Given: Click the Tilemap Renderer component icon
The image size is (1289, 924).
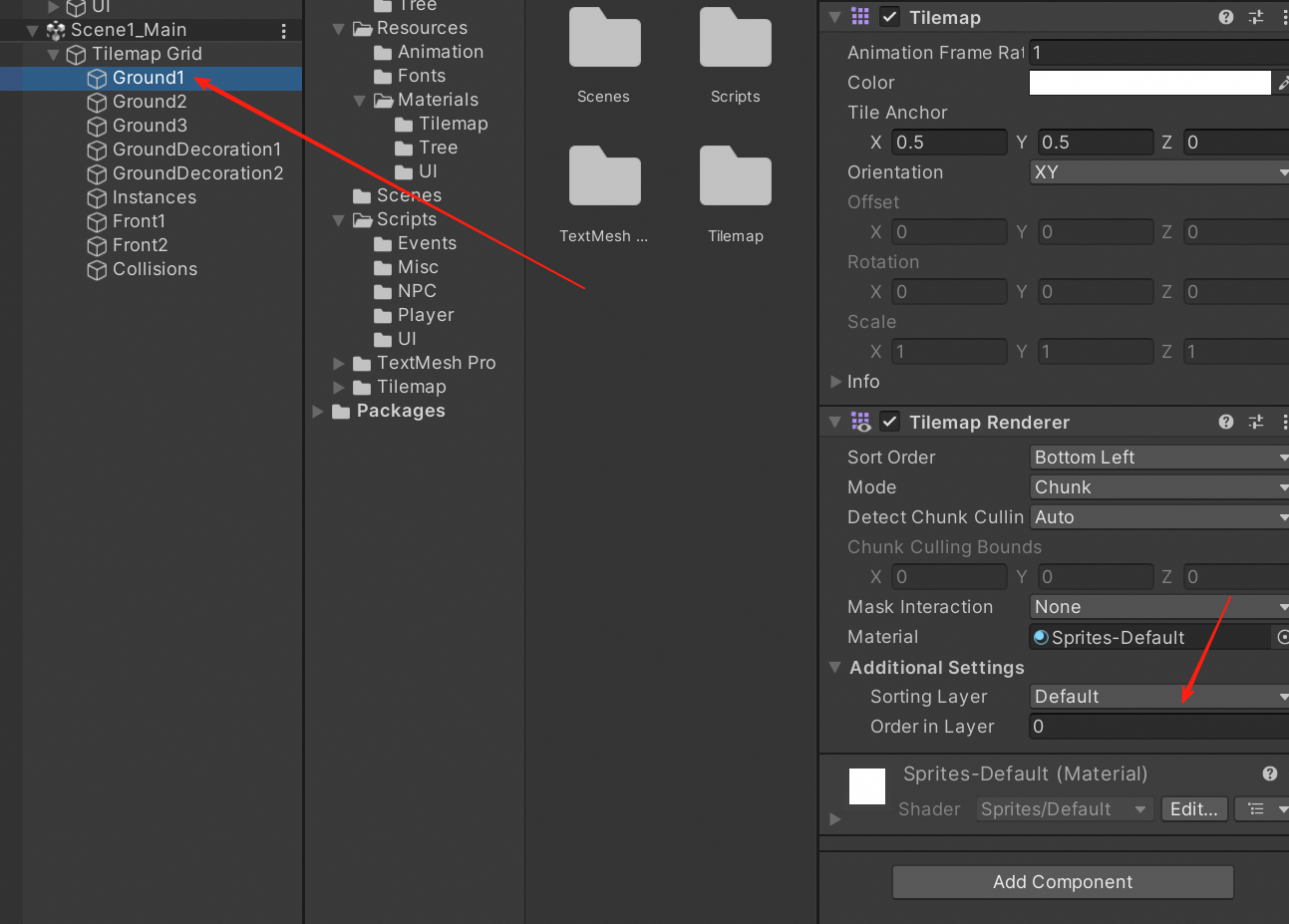Looking at the screenshot, I should pyautogui.click(x=859, y=422).
